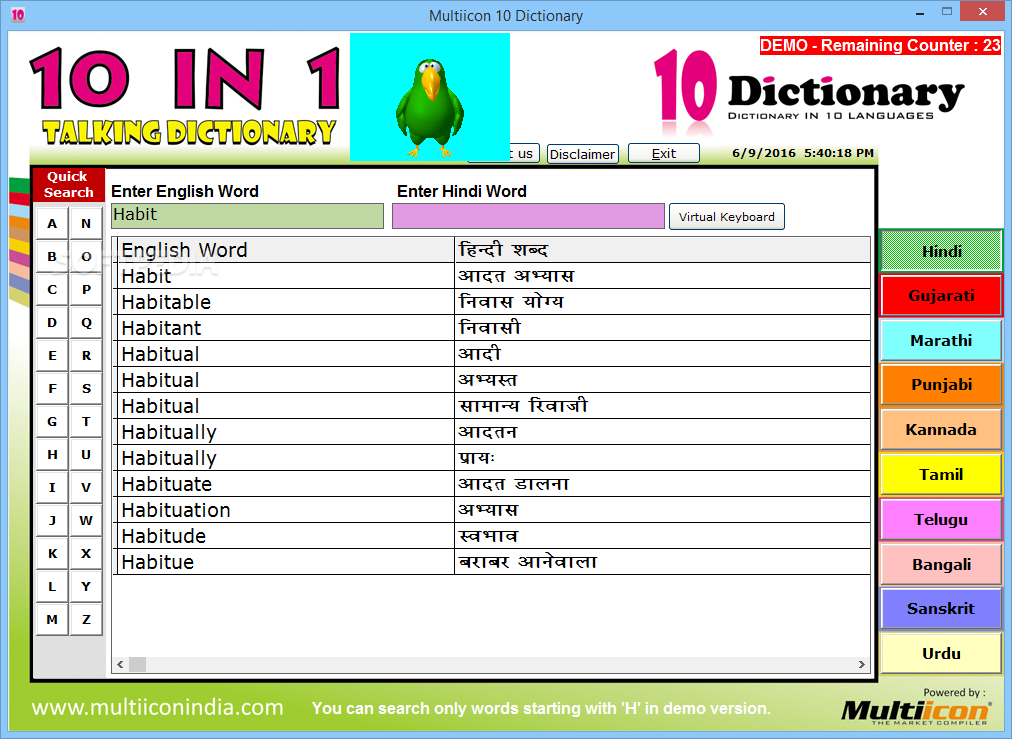Click Quick Search letter R
Screen dimensions: 1012x739
tap(86, 356)
